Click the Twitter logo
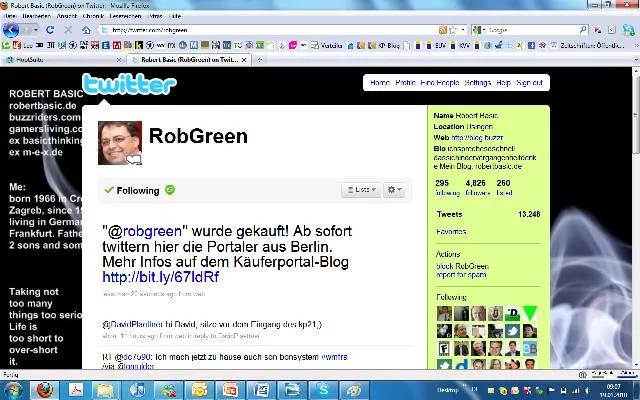This screenshot has width=640, height=400. [x=129, y=84]
